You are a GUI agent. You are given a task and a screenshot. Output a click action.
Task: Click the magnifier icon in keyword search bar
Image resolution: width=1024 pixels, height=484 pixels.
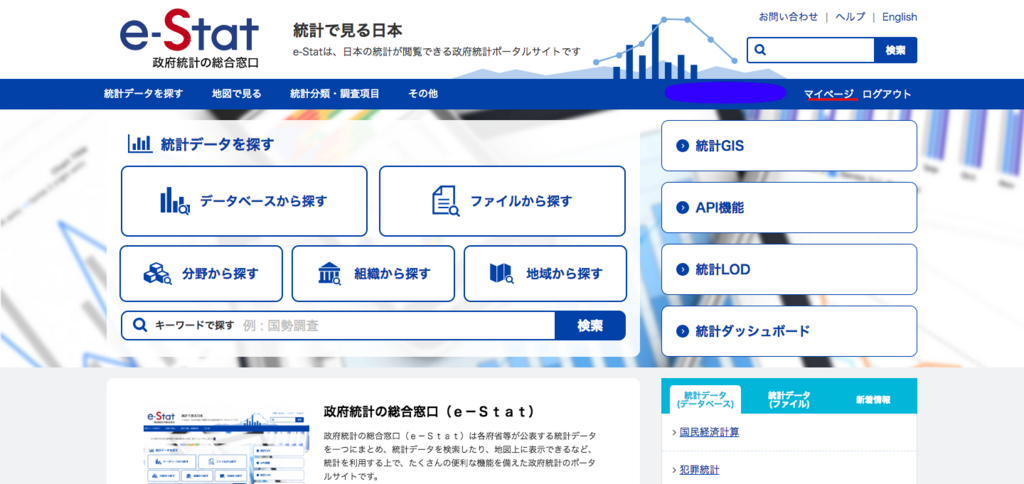coord(140,325)
